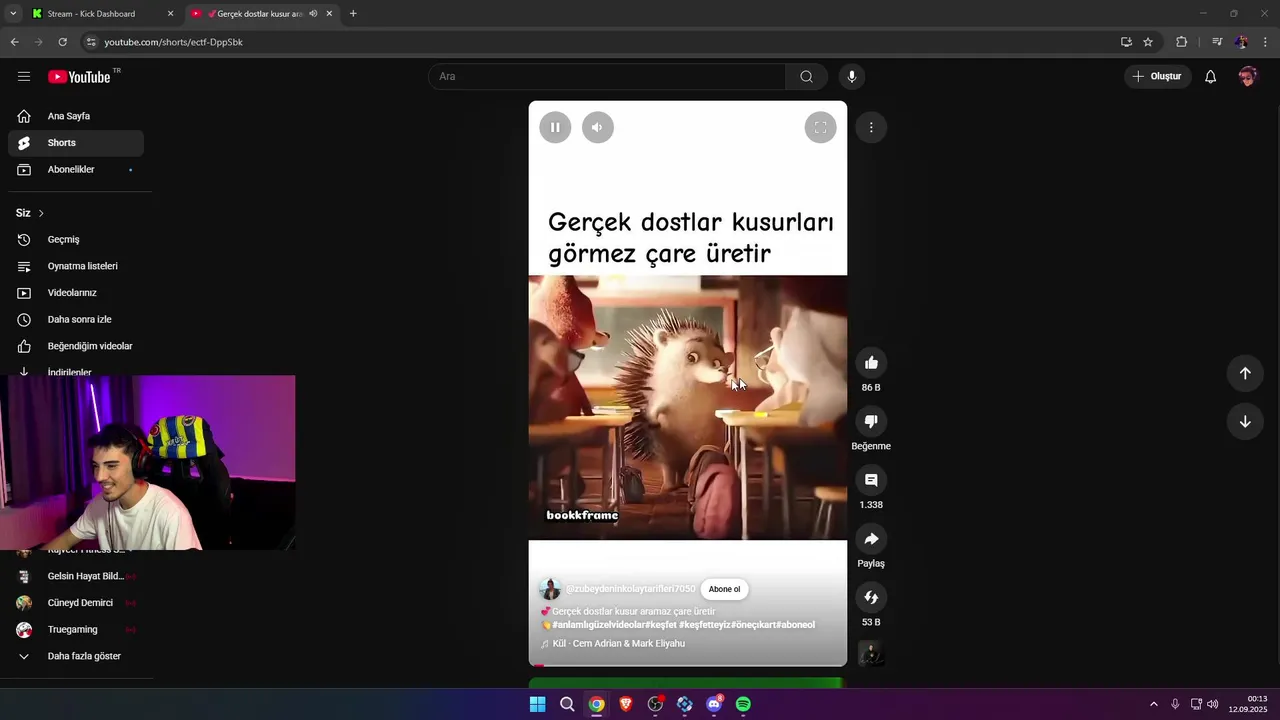Open Truegaming subscription channel
This screenshot has height=720, width=1280.
[76, 630]
